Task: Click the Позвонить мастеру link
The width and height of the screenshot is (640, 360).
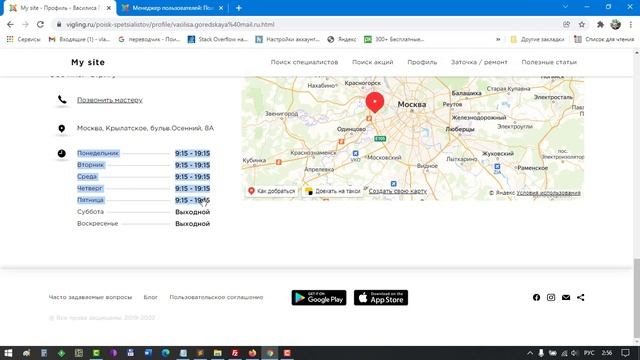Action: (x=110, y=100)
